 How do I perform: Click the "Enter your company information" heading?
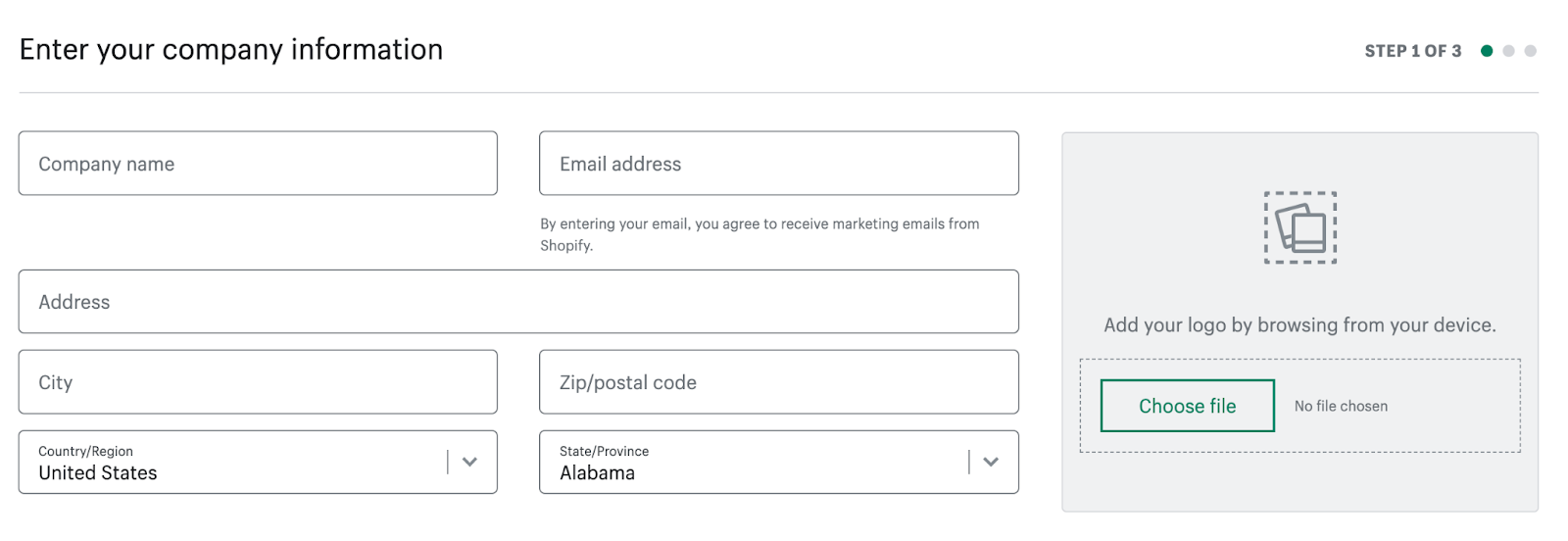(x=231, y=49)
